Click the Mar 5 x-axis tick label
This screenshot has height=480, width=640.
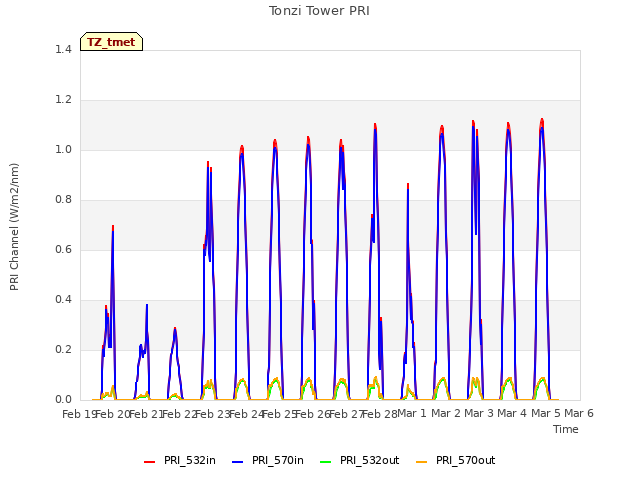point(546,413)
